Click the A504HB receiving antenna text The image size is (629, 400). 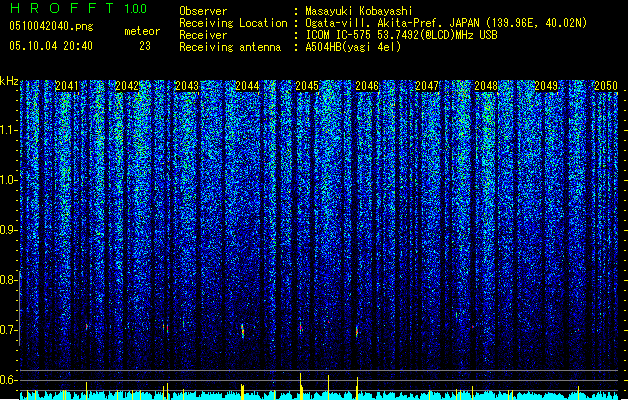(353, 47)
